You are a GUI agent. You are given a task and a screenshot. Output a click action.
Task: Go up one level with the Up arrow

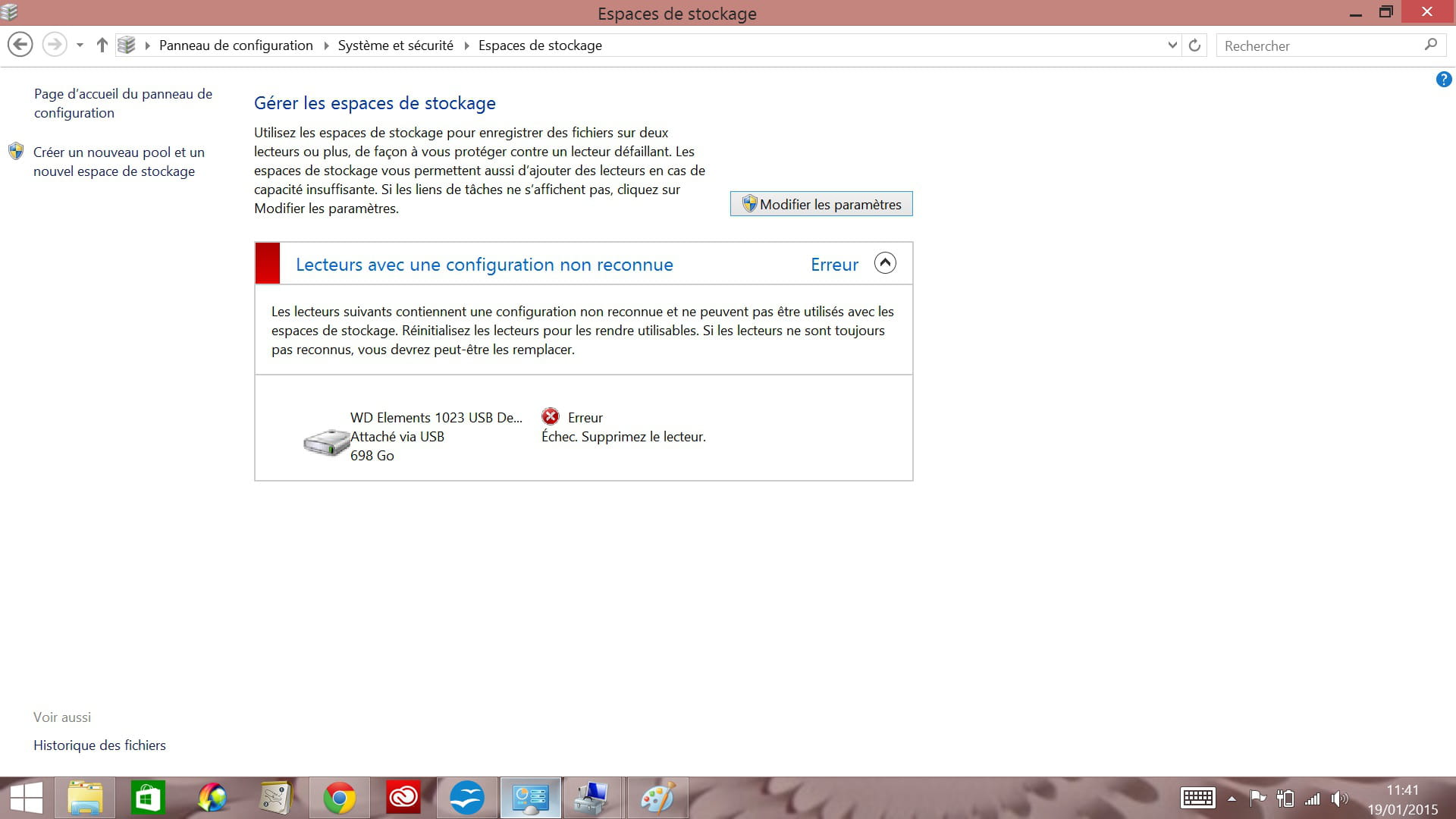pos(102,45)
